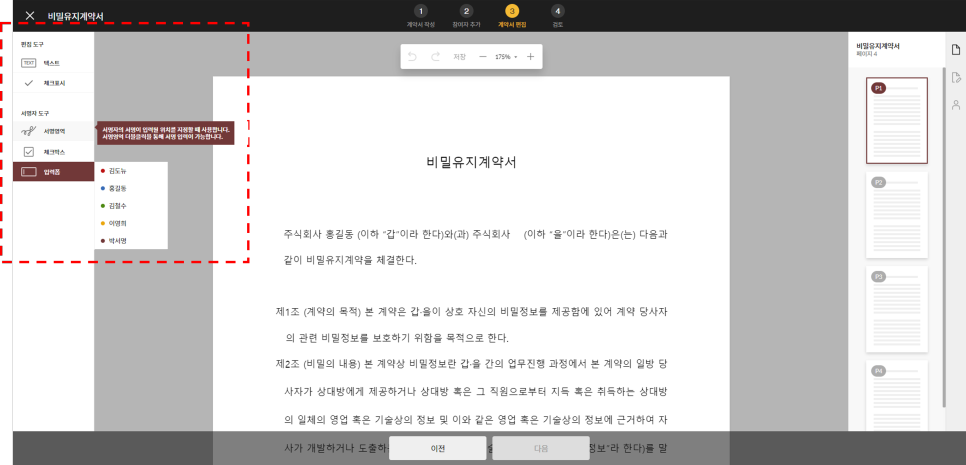Open the 175% zoom level dropdown

[506, 57]
